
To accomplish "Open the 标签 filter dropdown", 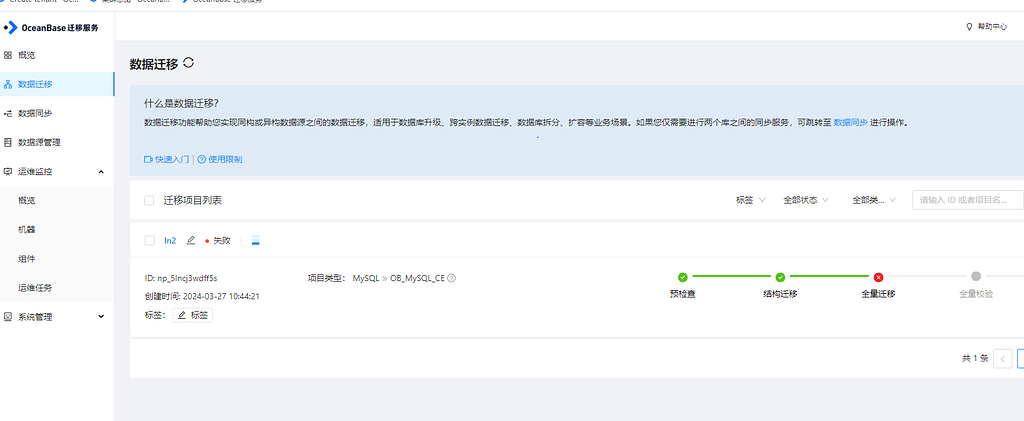I will pos(750,200).
